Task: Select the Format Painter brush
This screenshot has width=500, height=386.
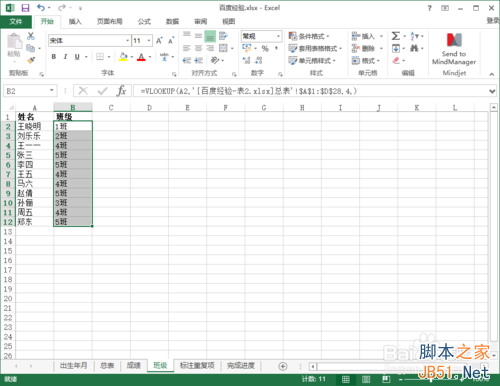Action: pos(31,60)
